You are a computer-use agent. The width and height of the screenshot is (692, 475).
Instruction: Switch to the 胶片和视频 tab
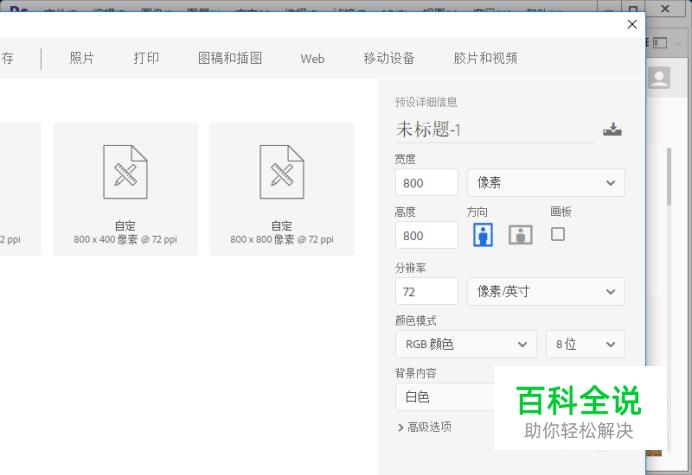coord(485,58)
